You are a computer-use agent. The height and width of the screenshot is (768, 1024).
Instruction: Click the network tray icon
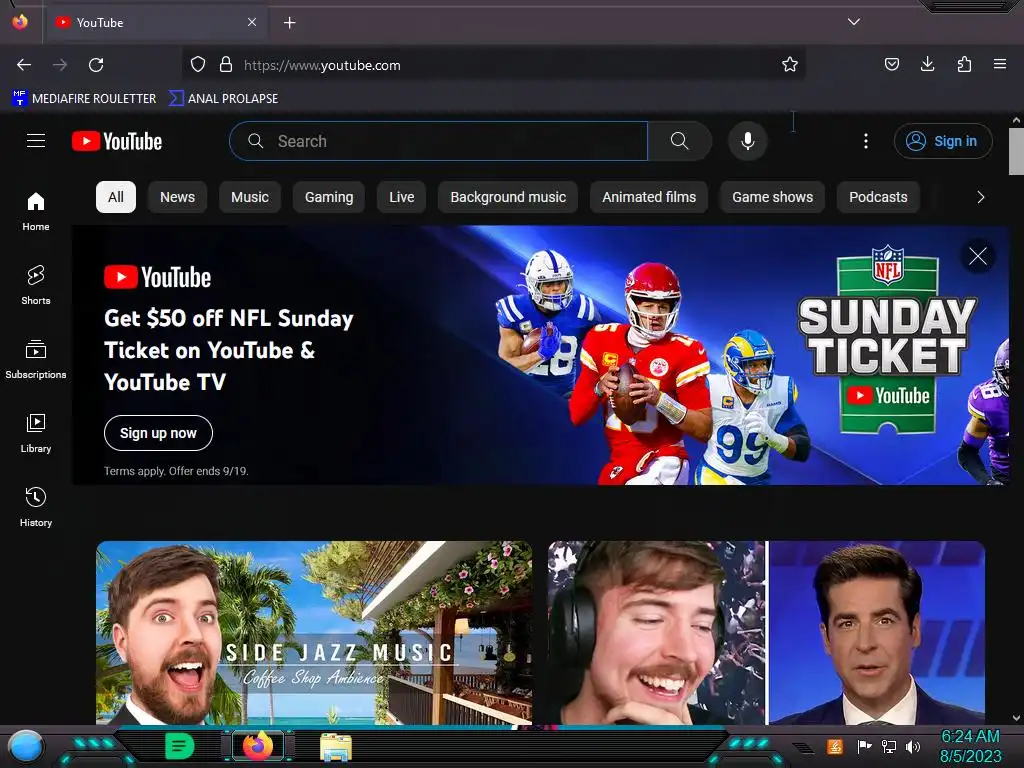click(x=889, y=746)
